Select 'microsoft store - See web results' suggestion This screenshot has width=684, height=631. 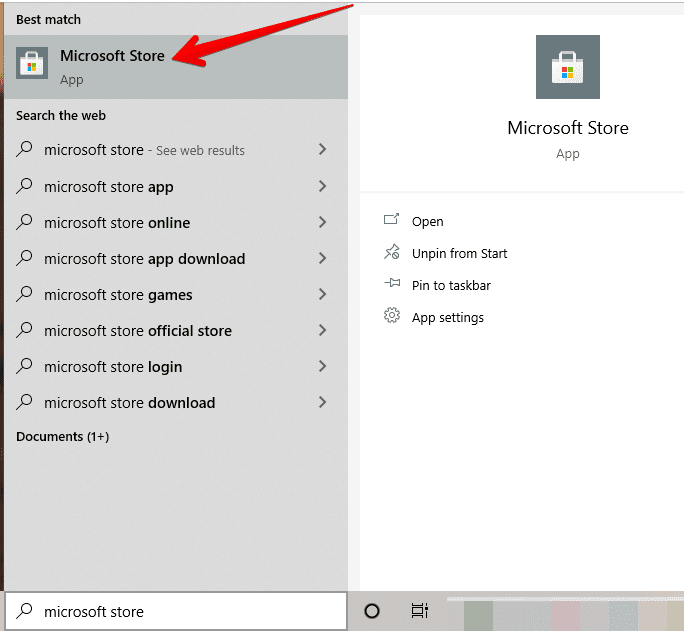tap(176, 150)
